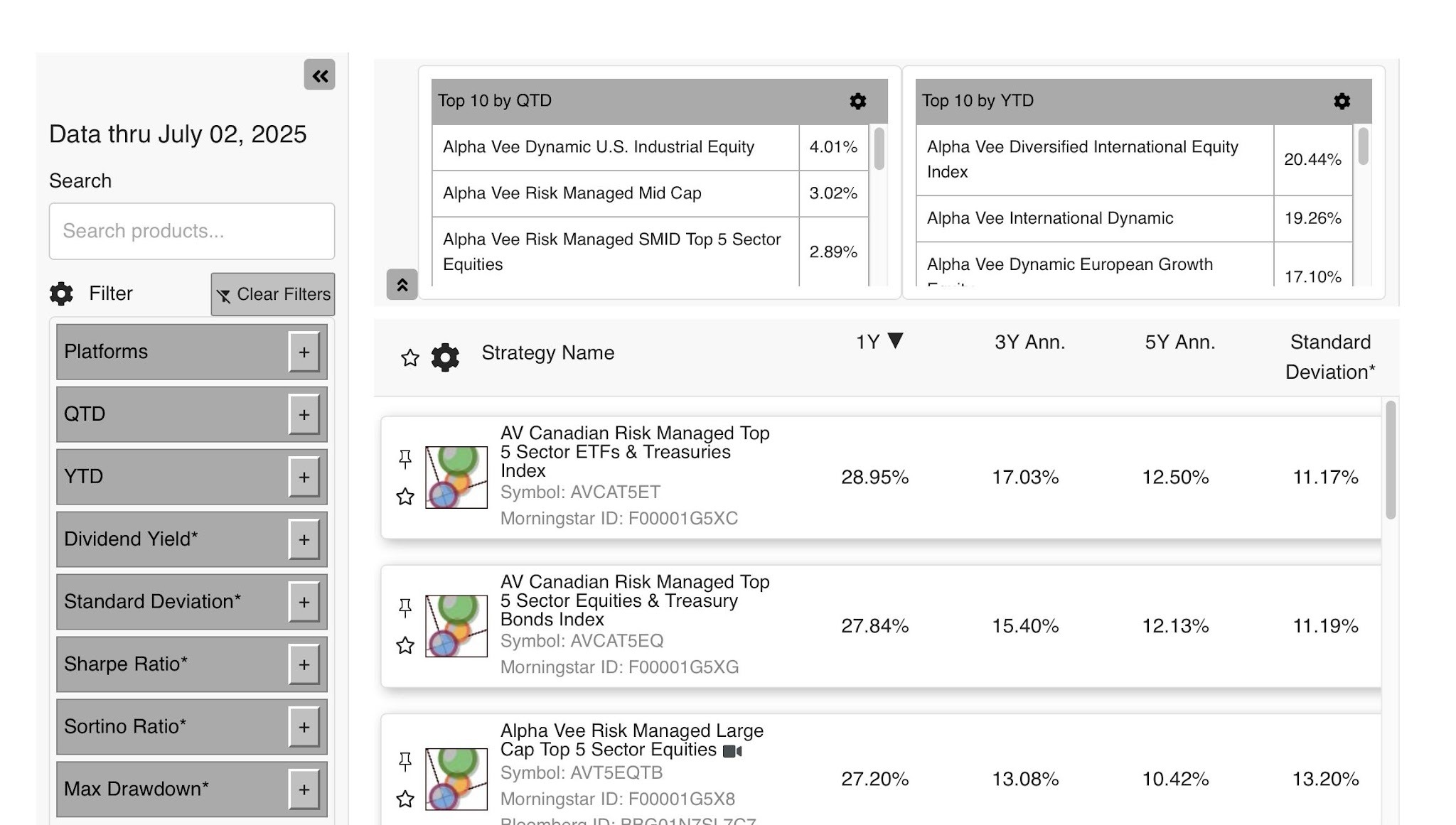Collapse top 10 panels with up-chevron button

(402, 284)
